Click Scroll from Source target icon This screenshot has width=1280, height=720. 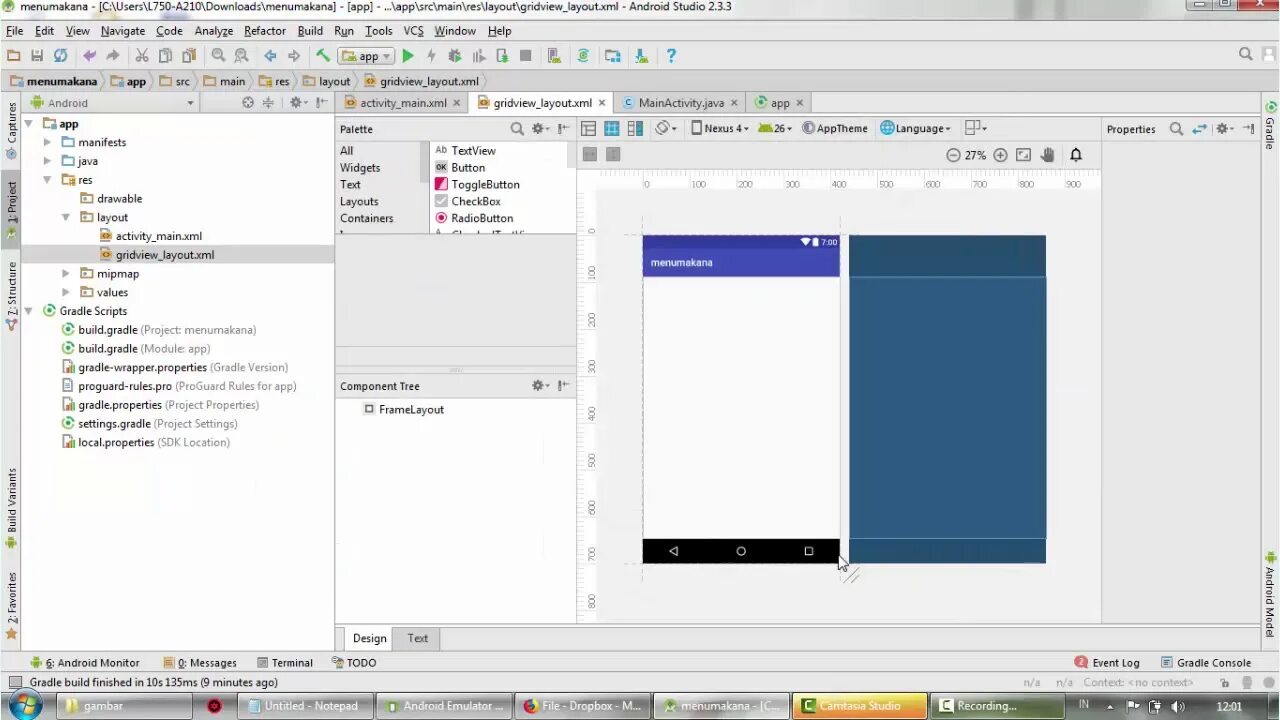[x=248, y=102]
